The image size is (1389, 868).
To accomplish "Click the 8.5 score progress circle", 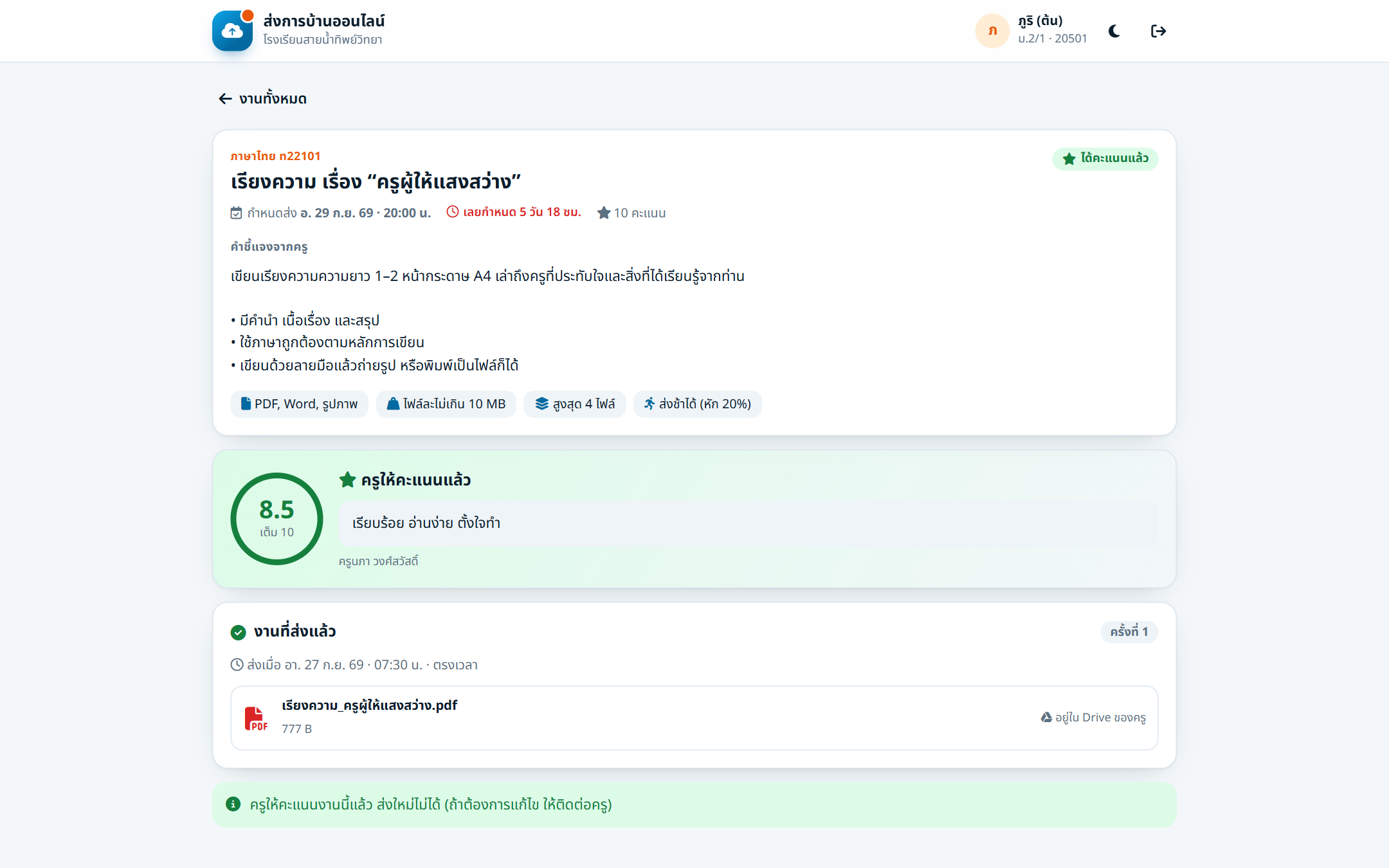I will point(277,519).
